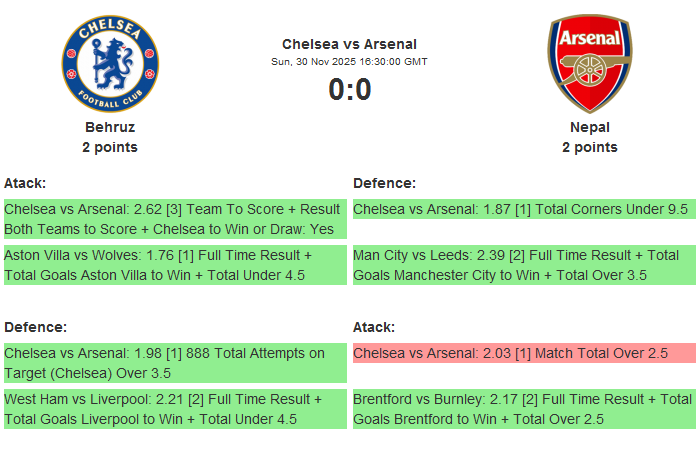Click Nepal's 2 points label
Image resolution: width=700 pixels, height=460 pixels.
point(589,147)
